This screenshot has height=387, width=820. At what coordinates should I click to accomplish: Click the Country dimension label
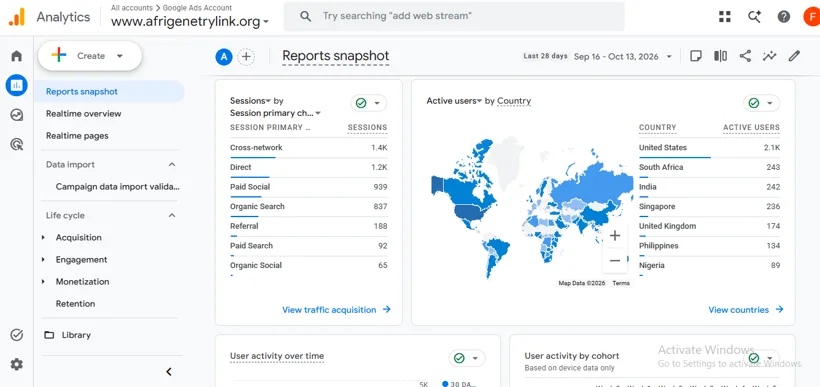coord(514,101)
